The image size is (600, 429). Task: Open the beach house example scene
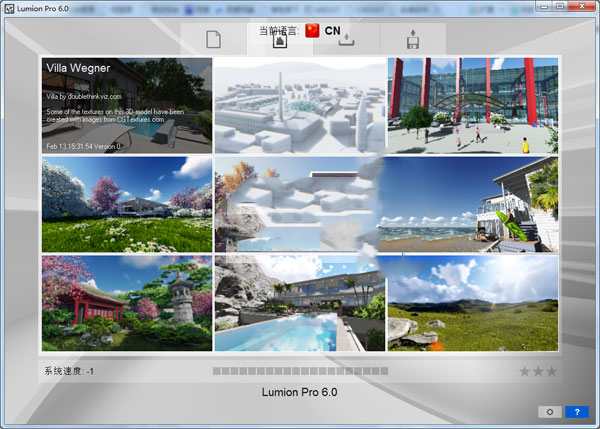(x=472, y=204)
